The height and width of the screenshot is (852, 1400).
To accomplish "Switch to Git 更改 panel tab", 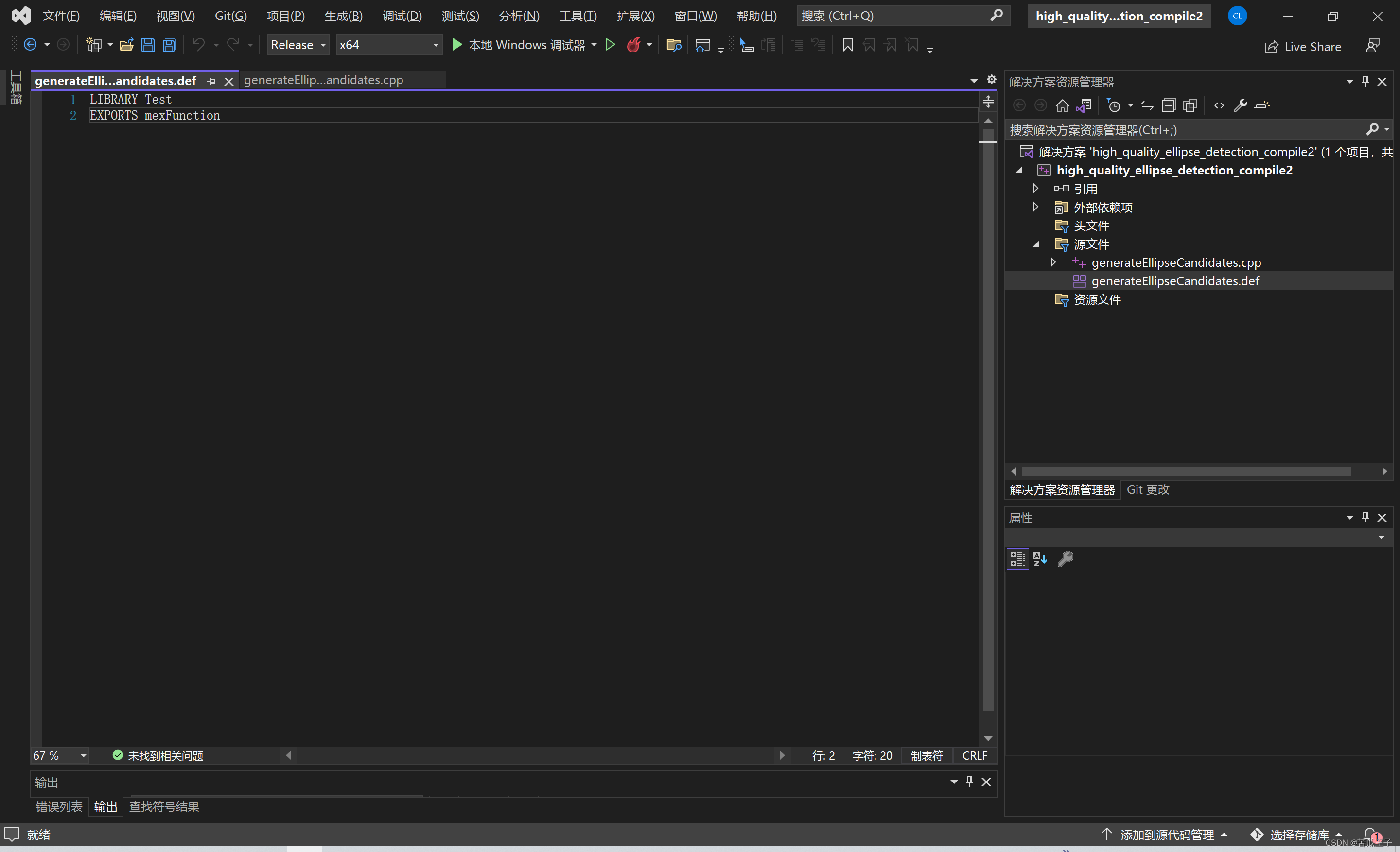I will click(x=1148, y=489).
